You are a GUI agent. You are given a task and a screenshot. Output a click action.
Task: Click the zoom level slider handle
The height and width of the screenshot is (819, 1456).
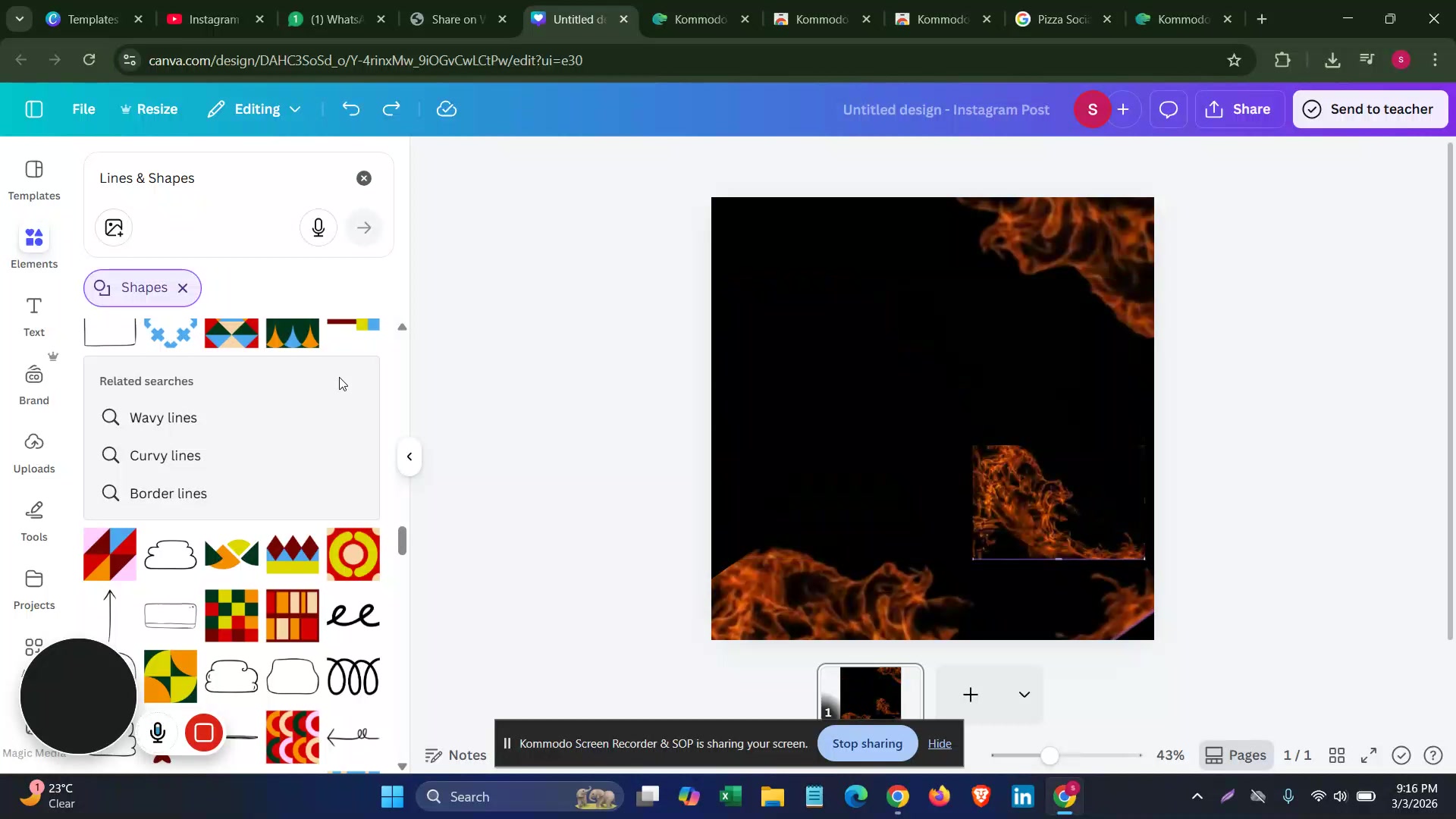coord(1050,755)
